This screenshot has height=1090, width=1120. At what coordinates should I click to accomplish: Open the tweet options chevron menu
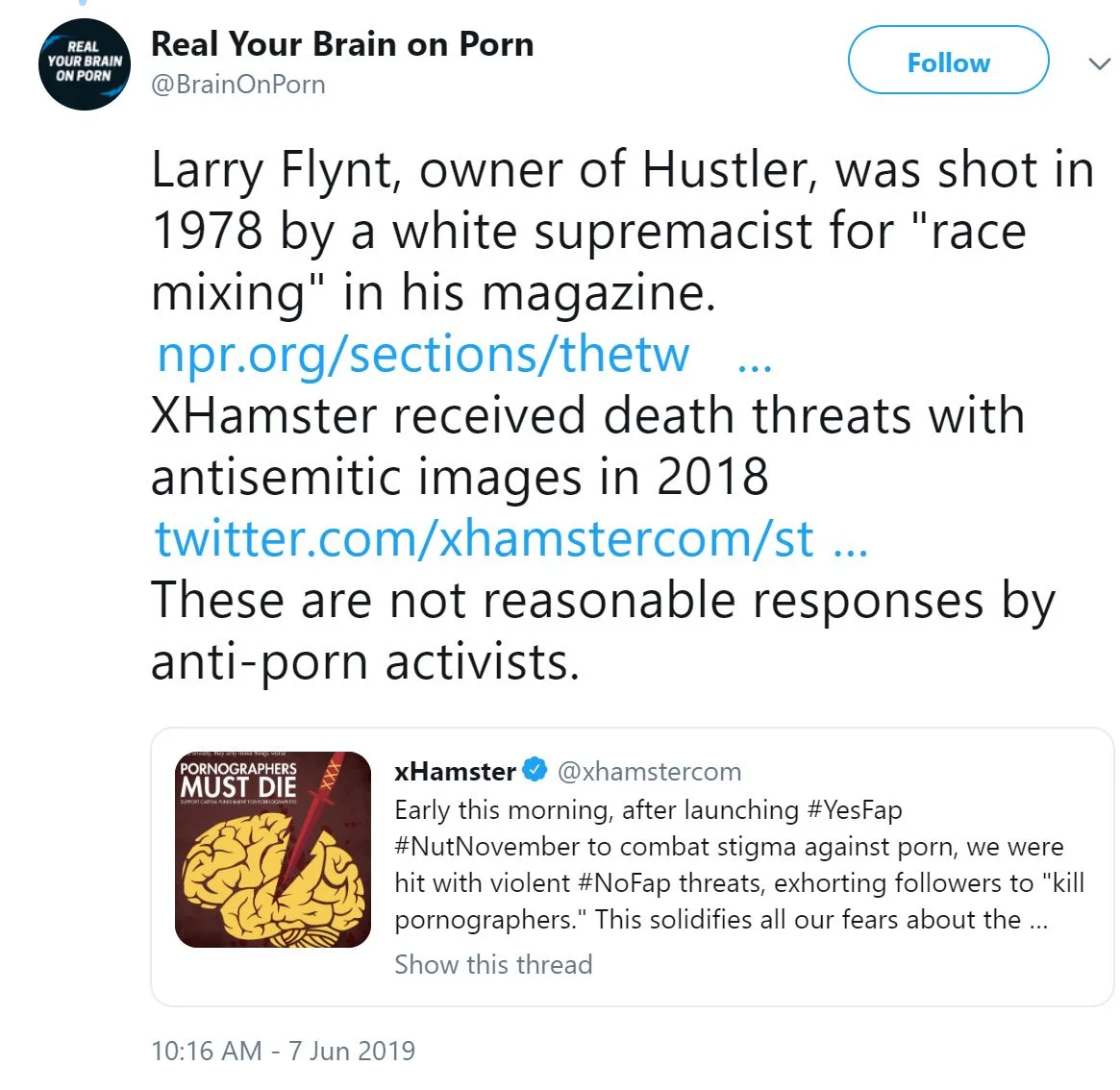pos(1099,63)
